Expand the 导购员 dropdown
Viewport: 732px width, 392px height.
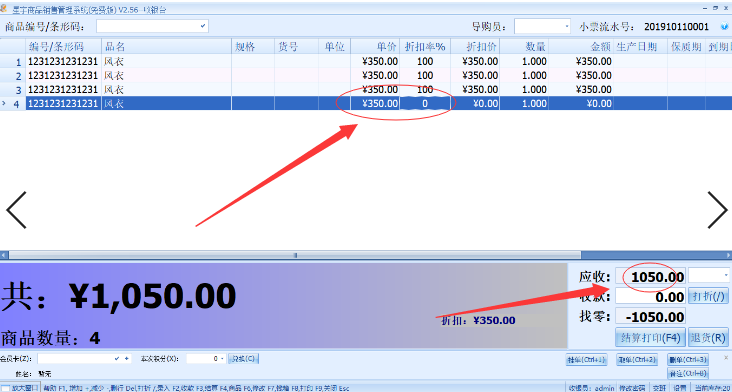(x=567, y=27)
